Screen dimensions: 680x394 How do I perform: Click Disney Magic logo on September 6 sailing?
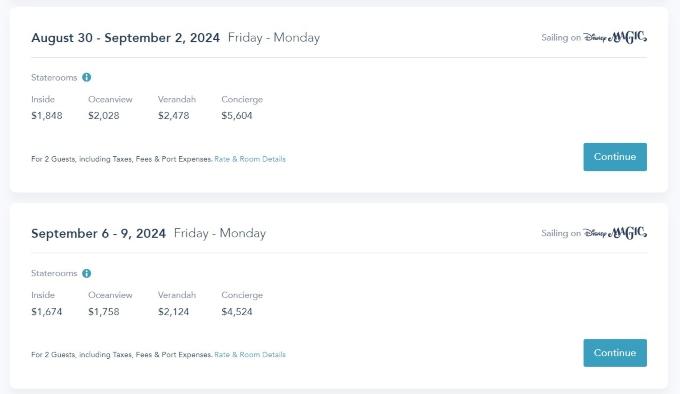click(x=615, y=233)
